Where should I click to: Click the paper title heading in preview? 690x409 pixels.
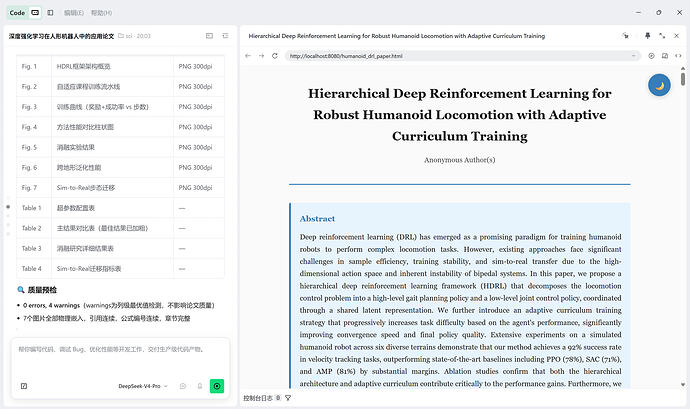460,114
